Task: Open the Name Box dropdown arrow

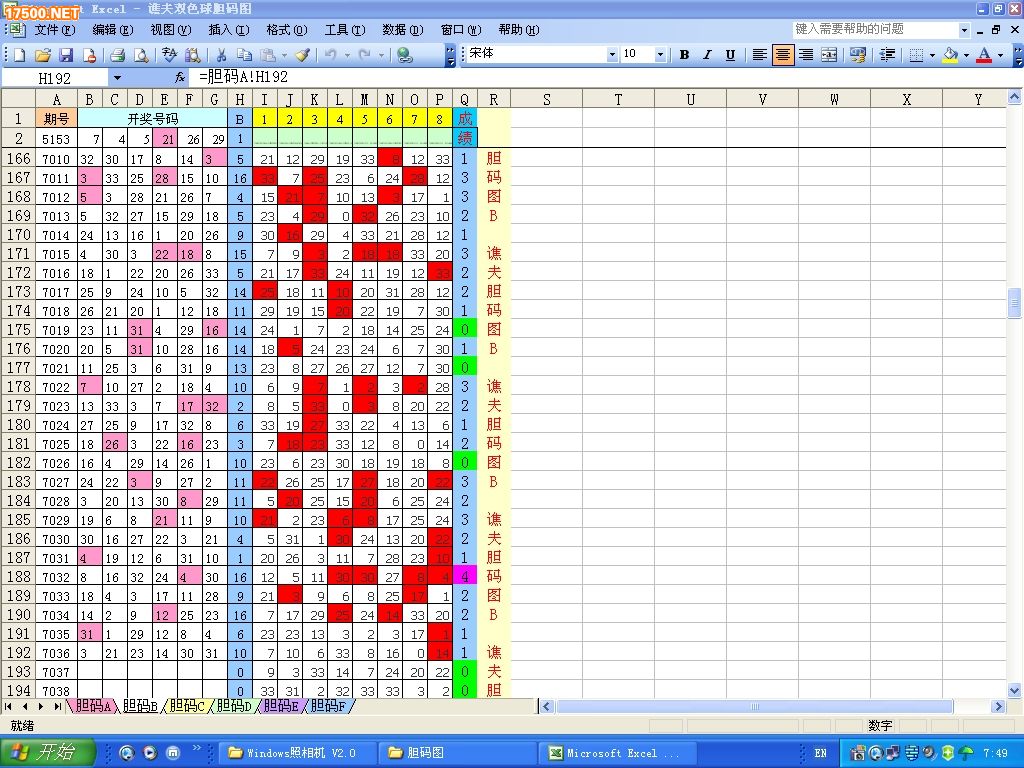Action: coord(117,78)
